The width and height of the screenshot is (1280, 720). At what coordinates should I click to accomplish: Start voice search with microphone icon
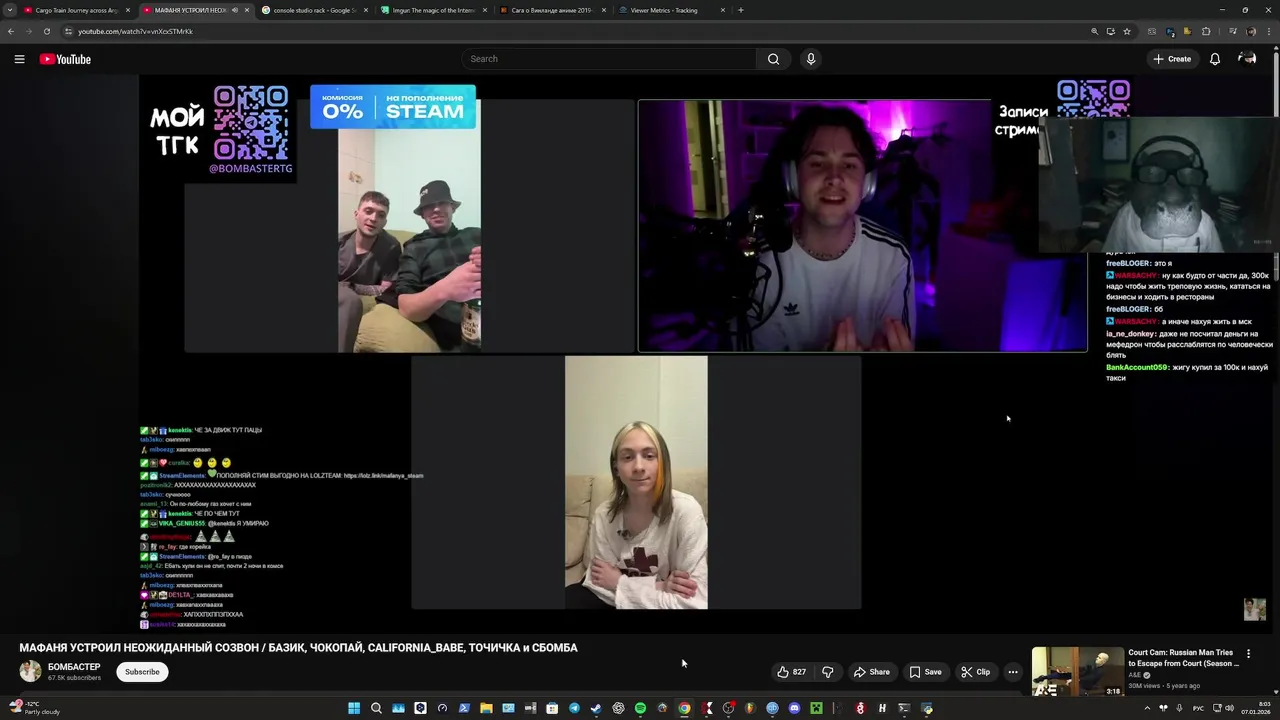pyautogui.click(x=811, y=59)
